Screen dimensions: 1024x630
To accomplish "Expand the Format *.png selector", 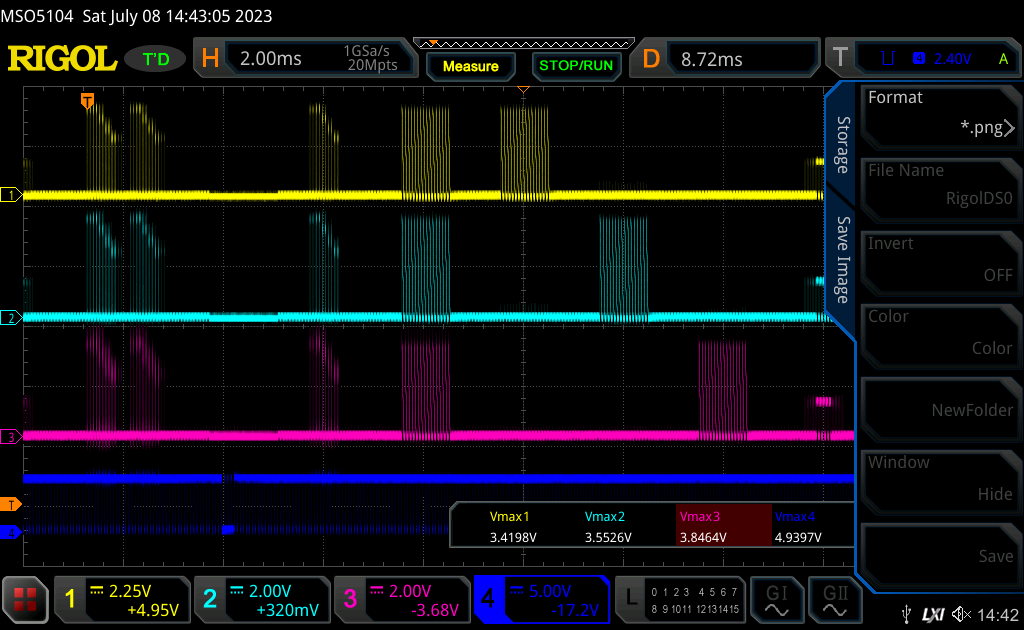I will coord(940,114).
